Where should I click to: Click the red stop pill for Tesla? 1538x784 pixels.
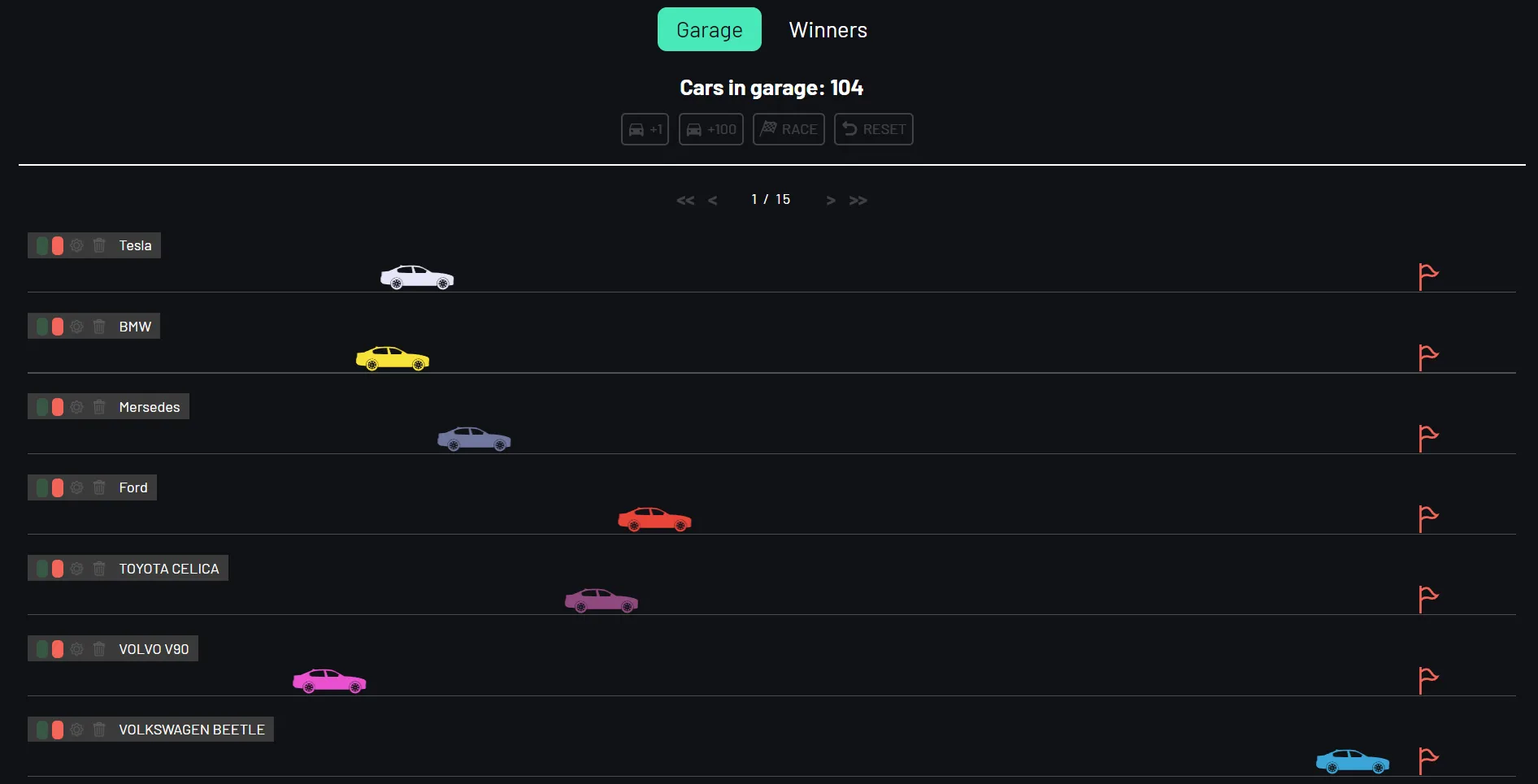(x=58, y=245)
